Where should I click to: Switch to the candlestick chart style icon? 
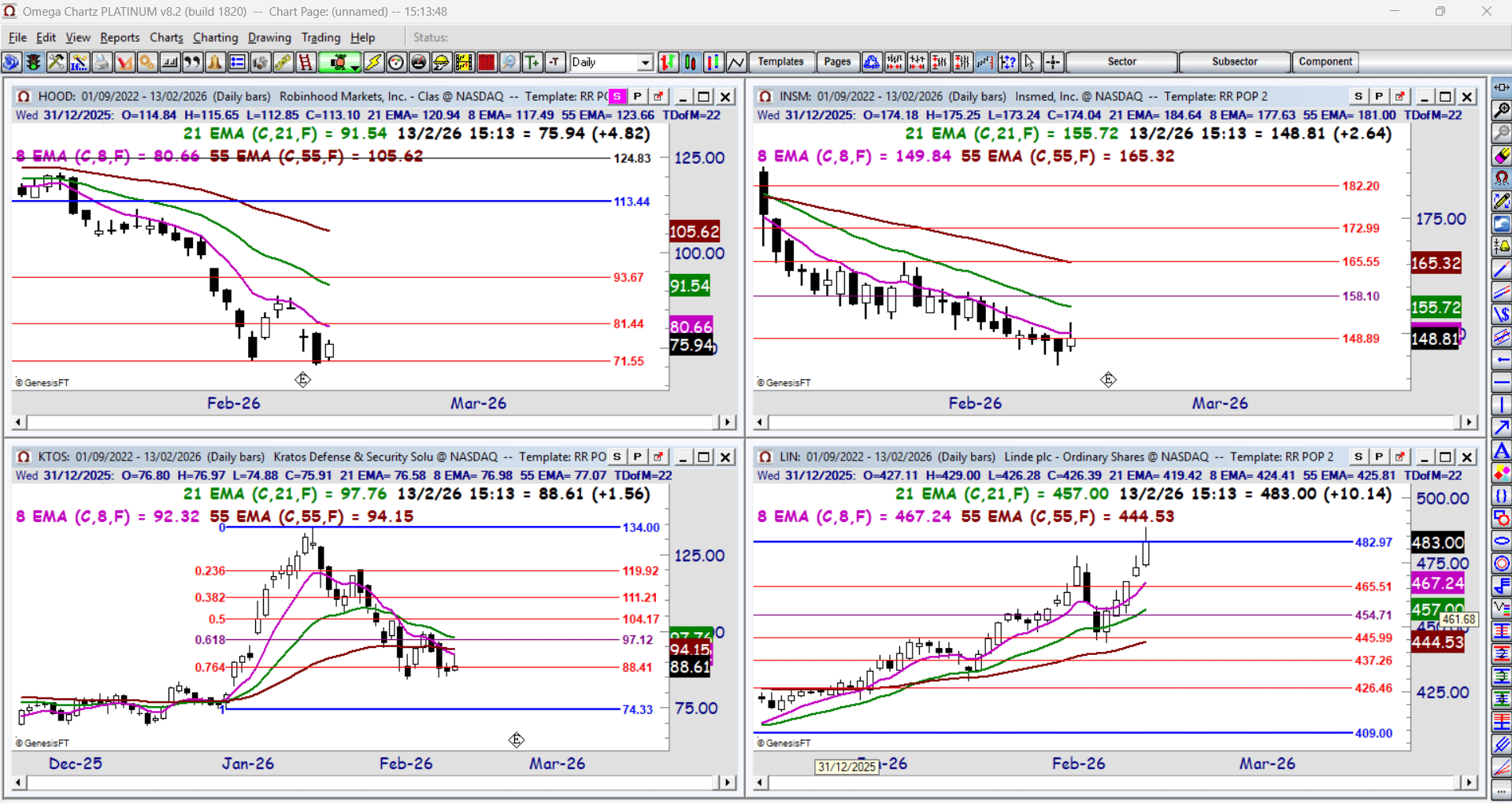(x=691, y=62)
